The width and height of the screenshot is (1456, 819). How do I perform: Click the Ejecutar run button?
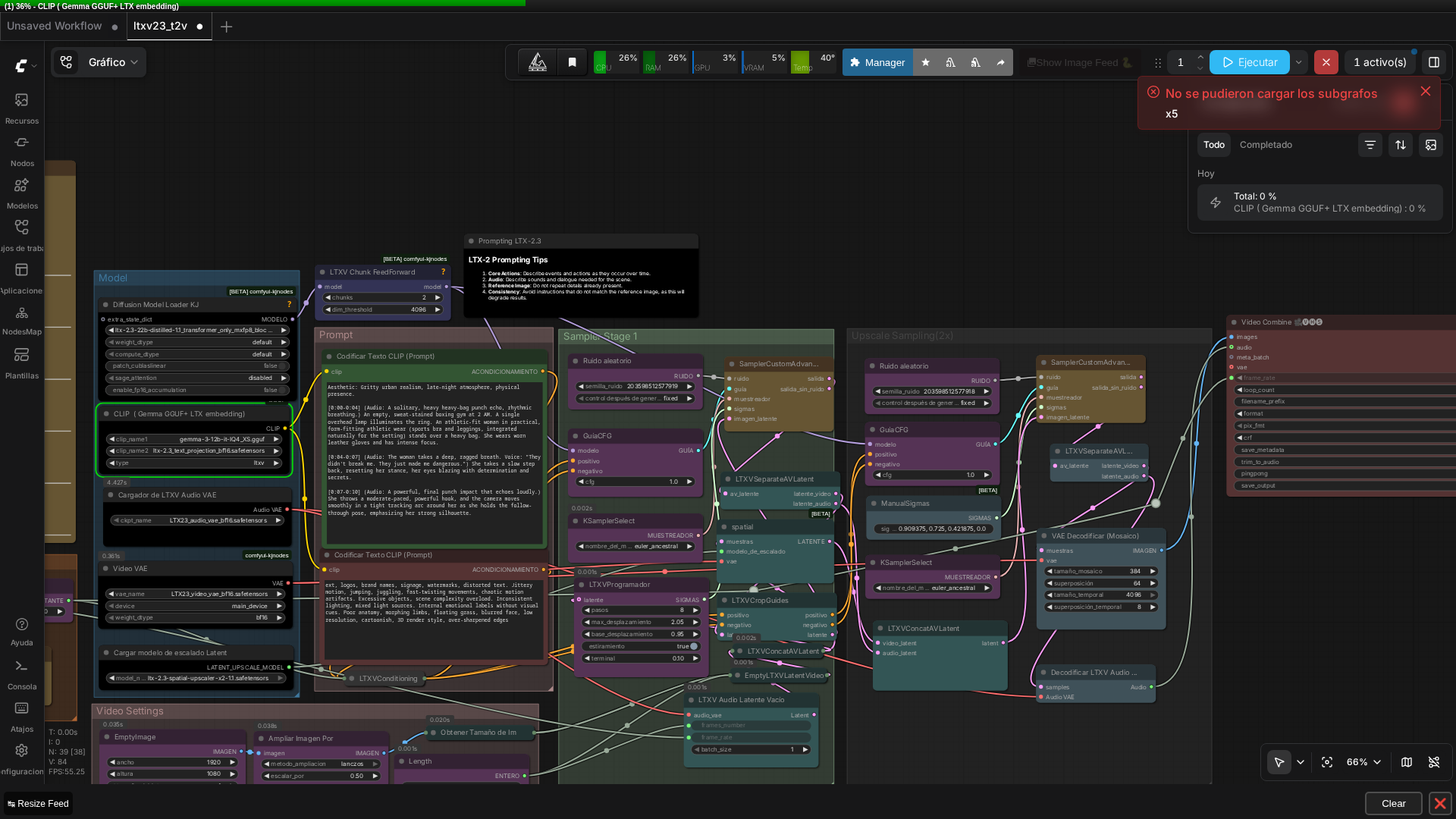pyautogui.click(x=1250, y=62)
